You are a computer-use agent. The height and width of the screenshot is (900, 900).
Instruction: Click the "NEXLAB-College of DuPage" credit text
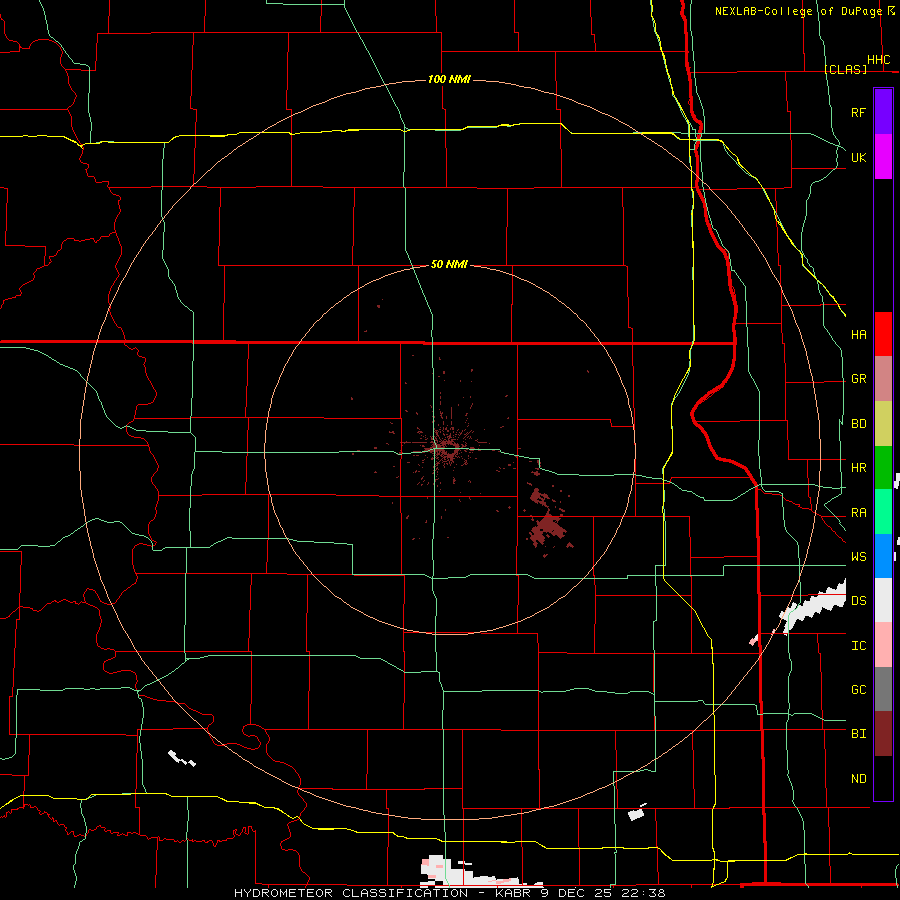pyautogui.click(x=801, y=11)
